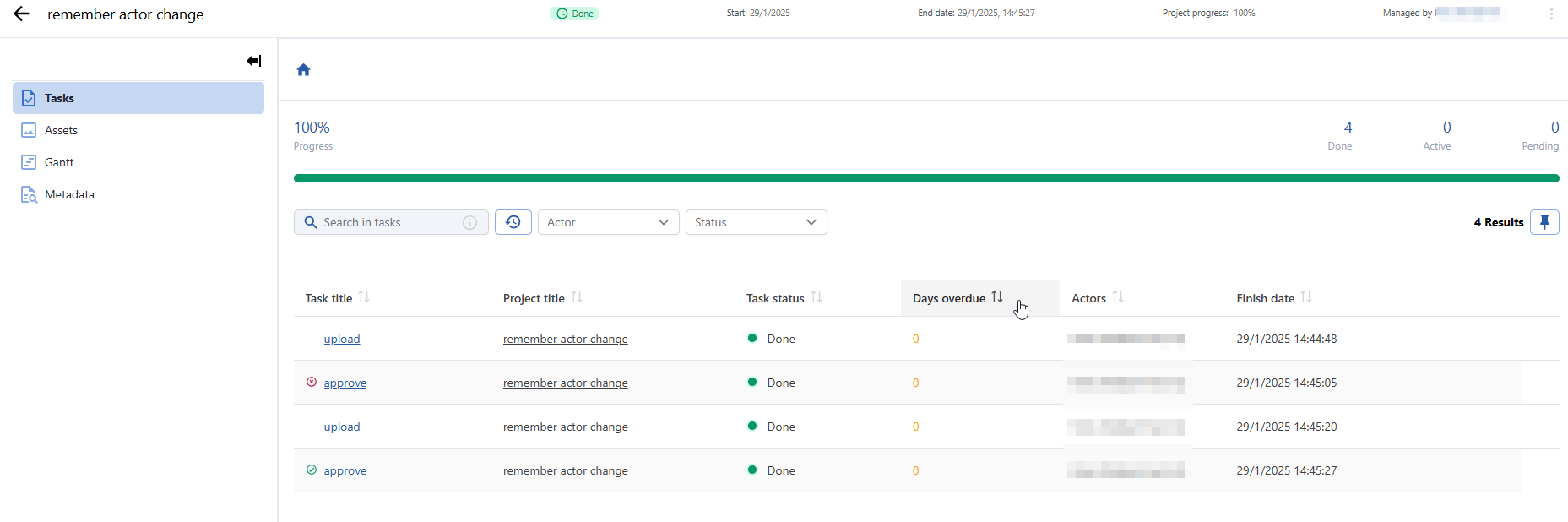Open the Metadata section

(x=69, y=194)
